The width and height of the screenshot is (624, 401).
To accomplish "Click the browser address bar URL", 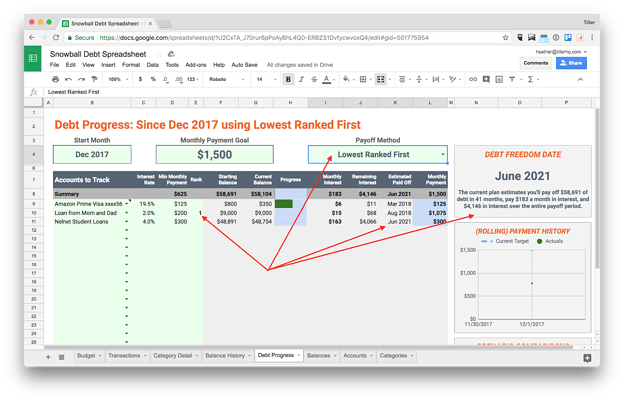I will tap(264, 37).
